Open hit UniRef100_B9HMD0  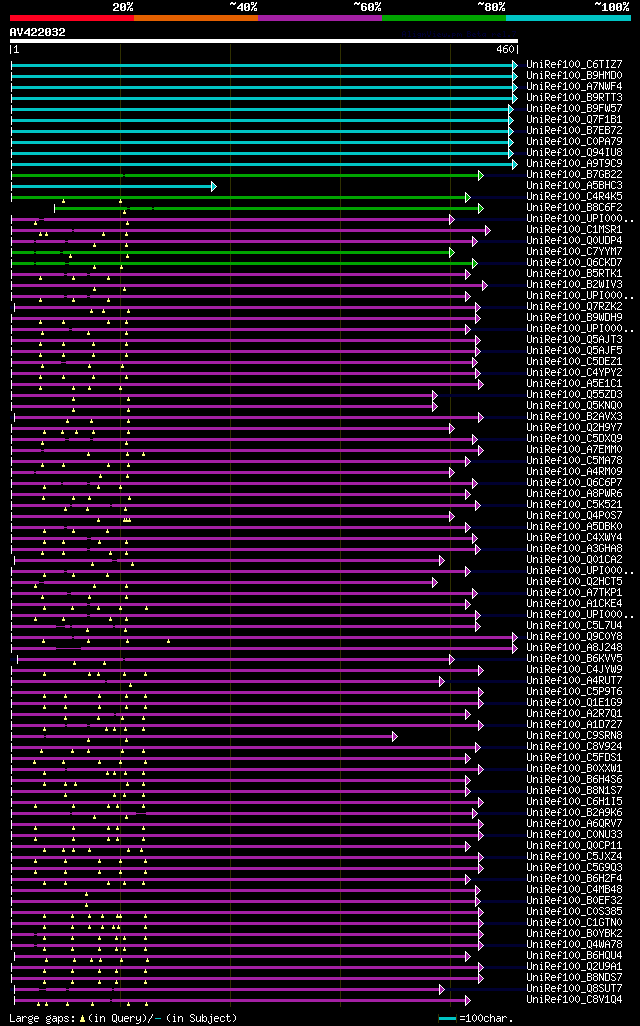[x=575, y=76]
